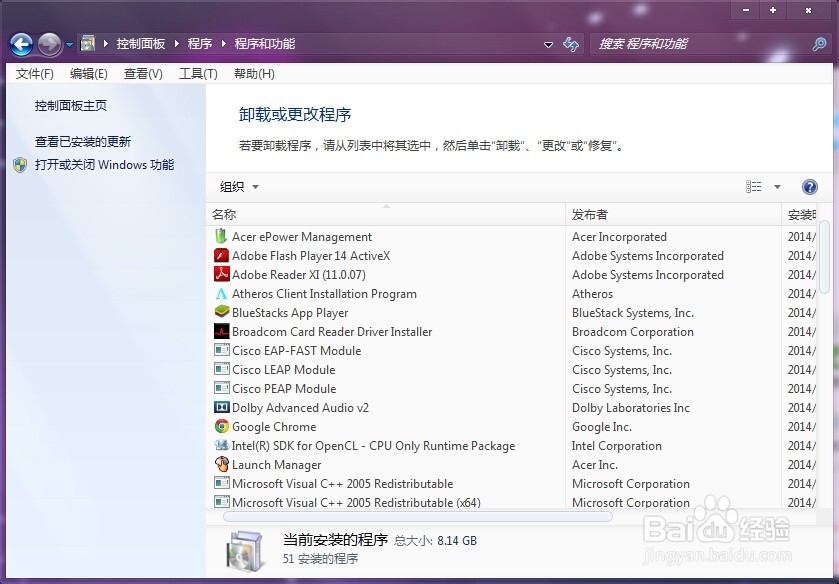Click publisher cell Atheros

592,293
